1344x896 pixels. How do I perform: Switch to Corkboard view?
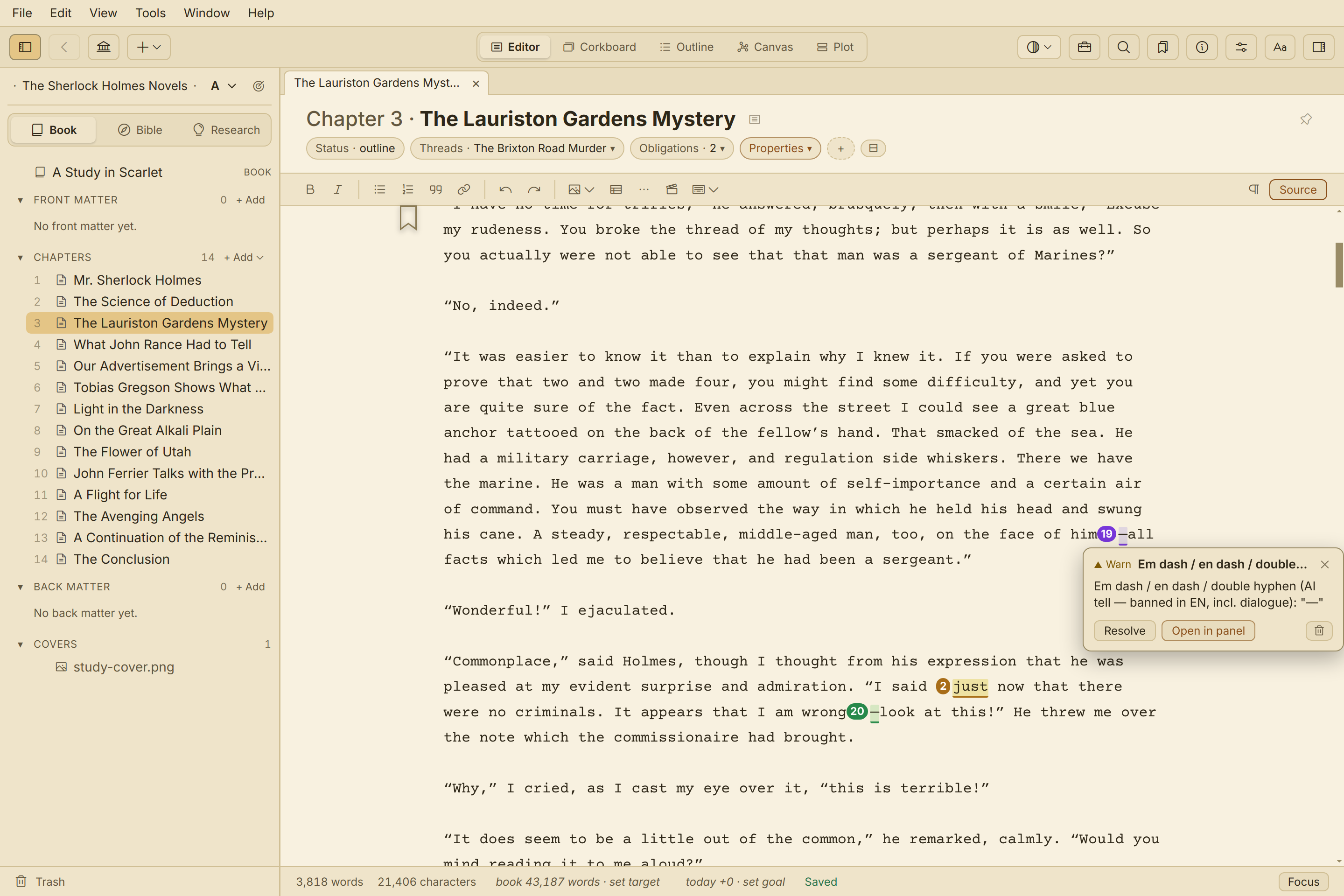[599, 47]
